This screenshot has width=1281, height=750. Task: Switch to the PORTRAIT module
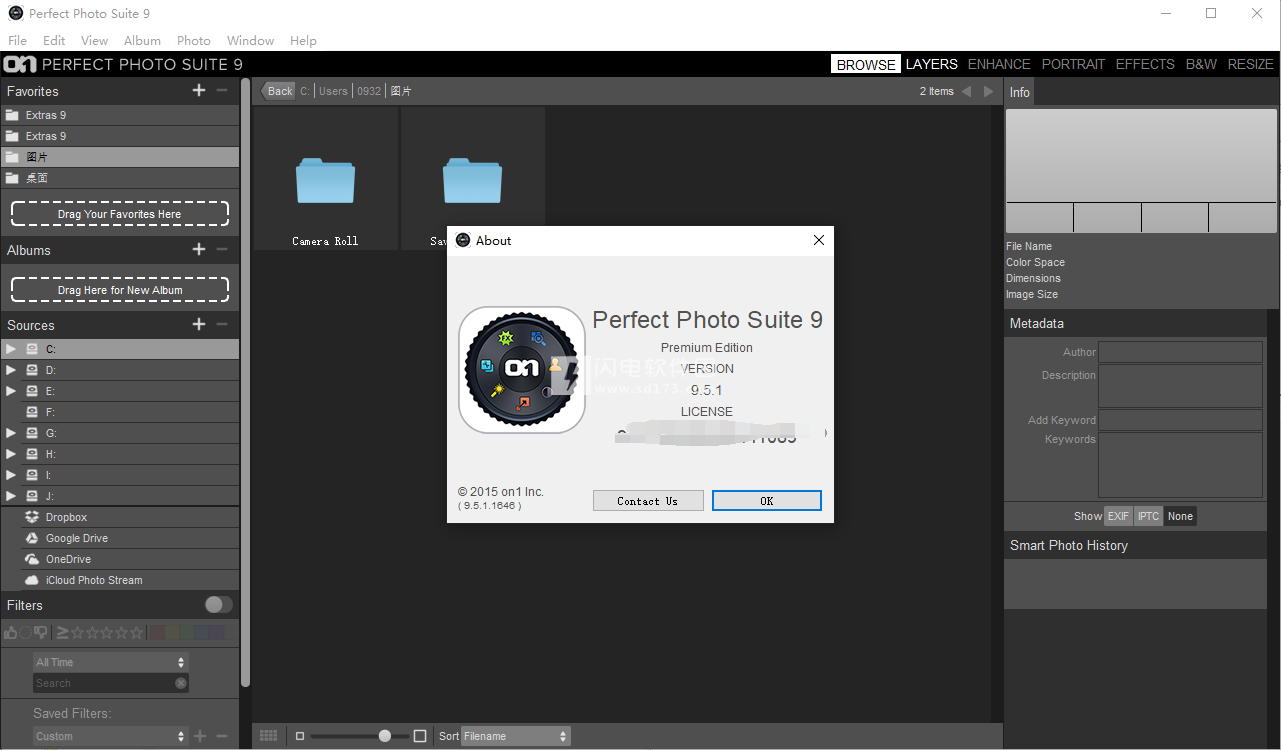(x=1073, y=64)
